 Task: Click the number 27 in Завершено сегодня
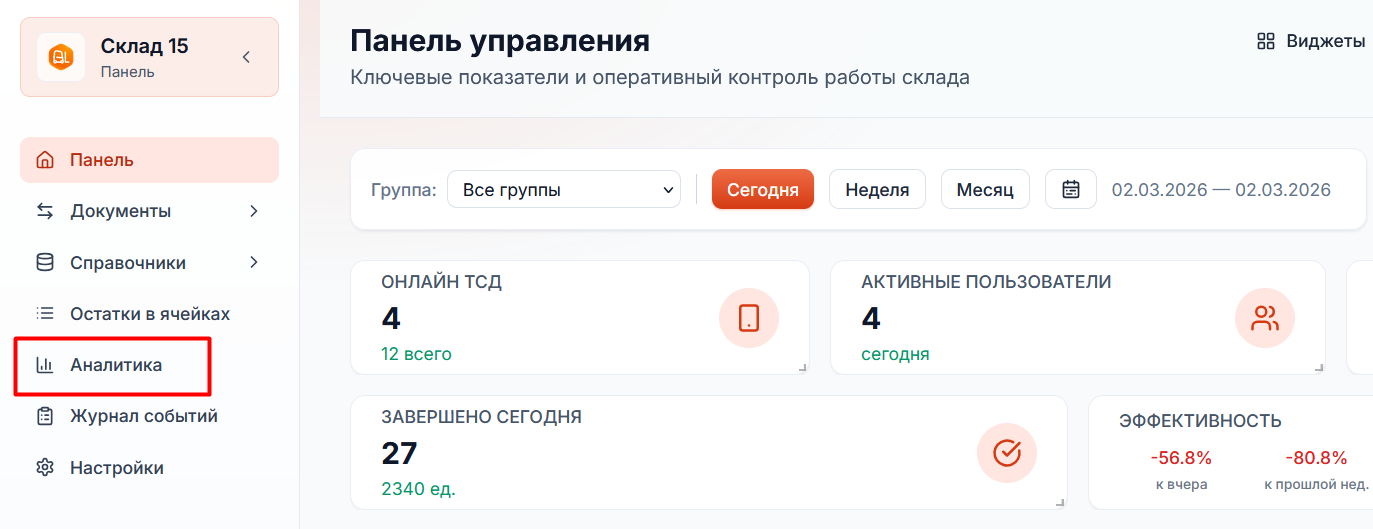(399, 453)
